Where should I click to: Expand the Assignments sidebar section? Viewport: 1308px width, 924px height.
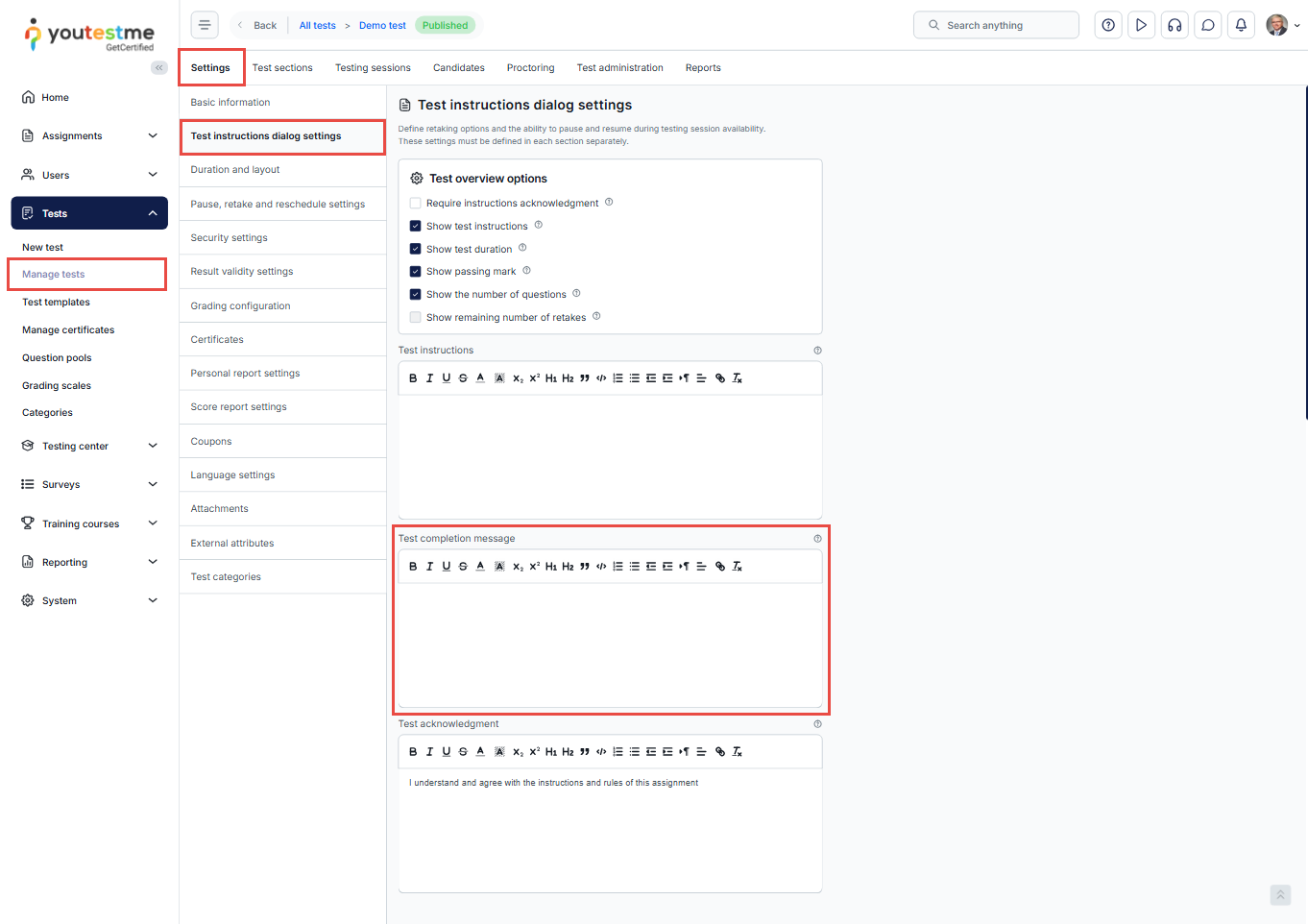[x=89, y=136]
